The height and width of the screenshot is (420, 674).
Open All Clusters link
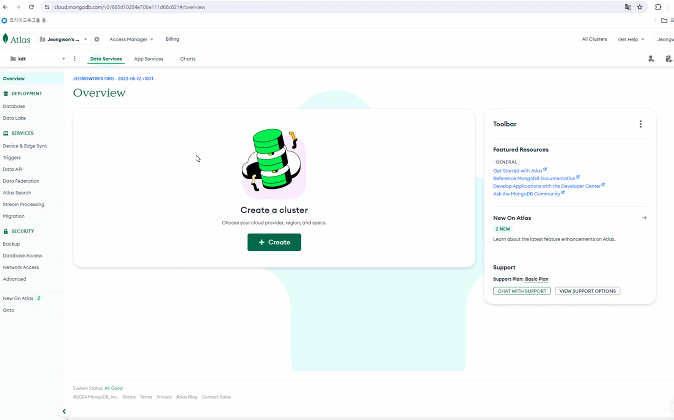pos(594,39)
